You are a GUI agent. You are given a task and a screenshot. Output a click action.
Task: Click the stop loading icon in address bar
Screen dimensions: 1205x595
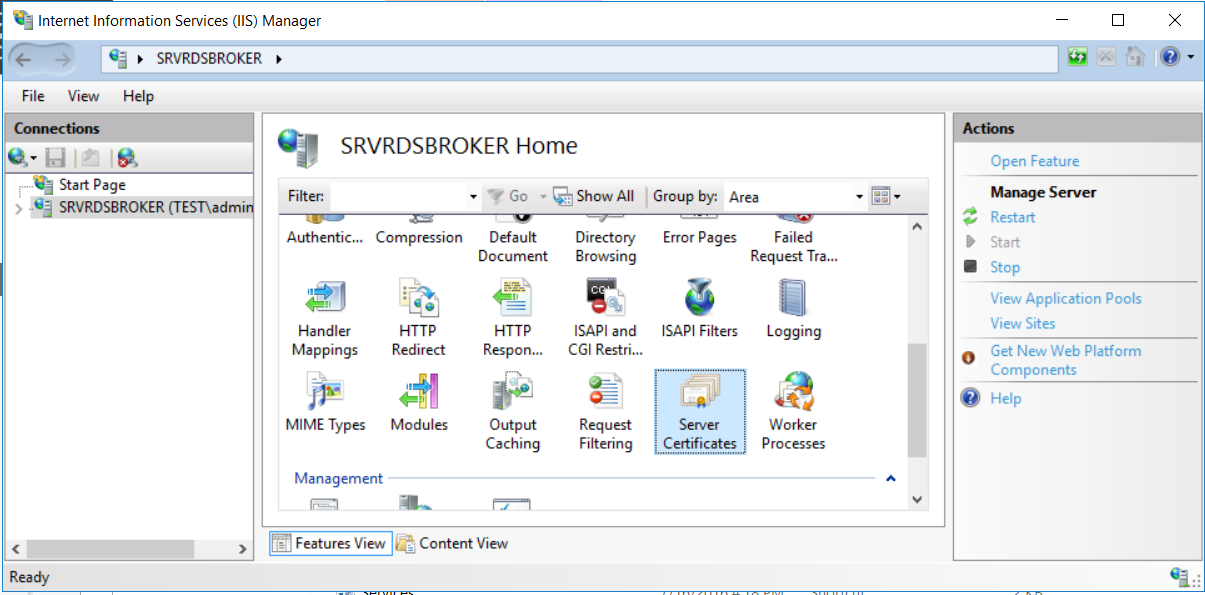(x=1106, y=57)
